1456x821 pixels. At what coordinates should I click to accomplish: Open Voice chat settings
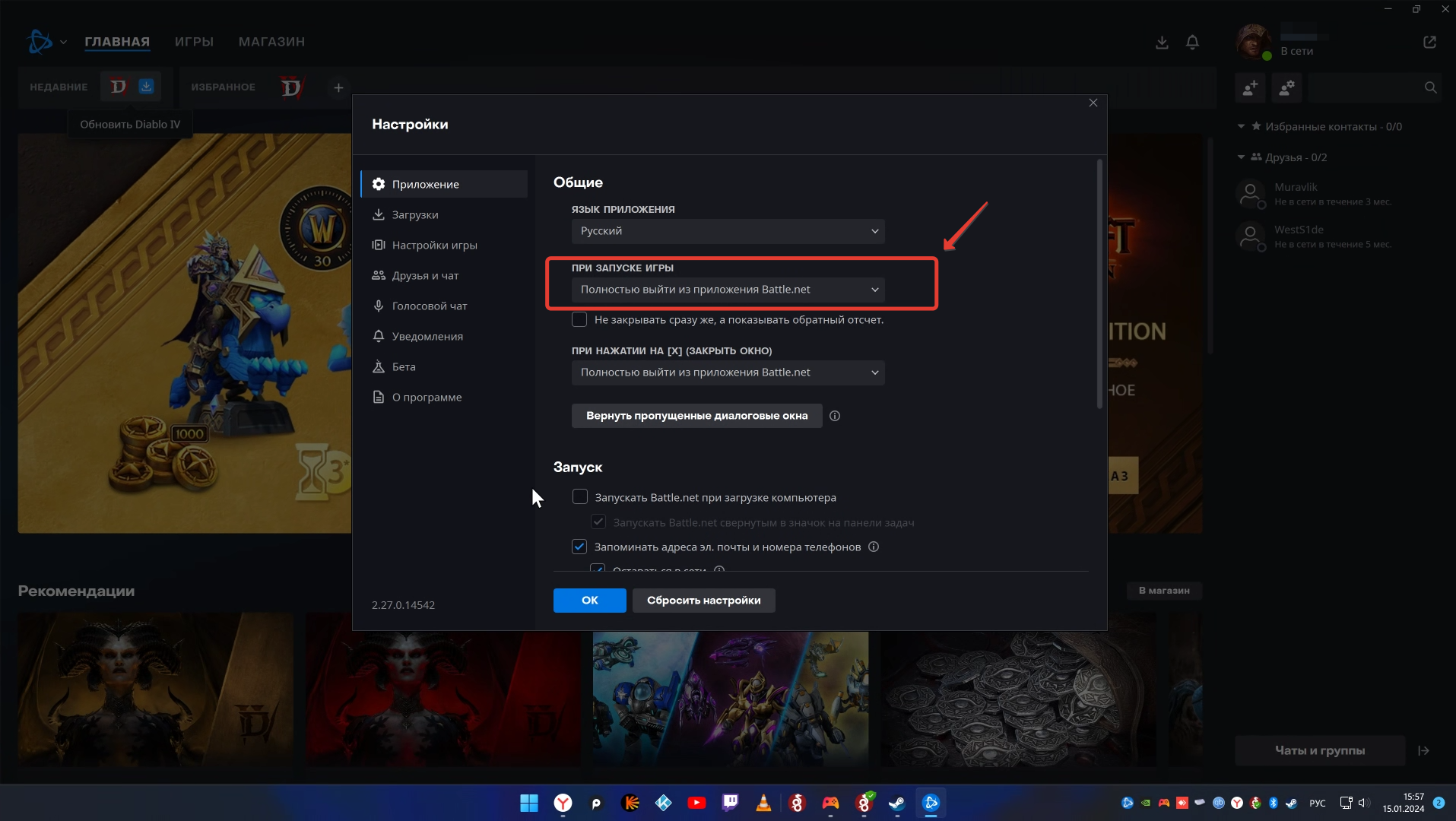[x=444, y=306]
